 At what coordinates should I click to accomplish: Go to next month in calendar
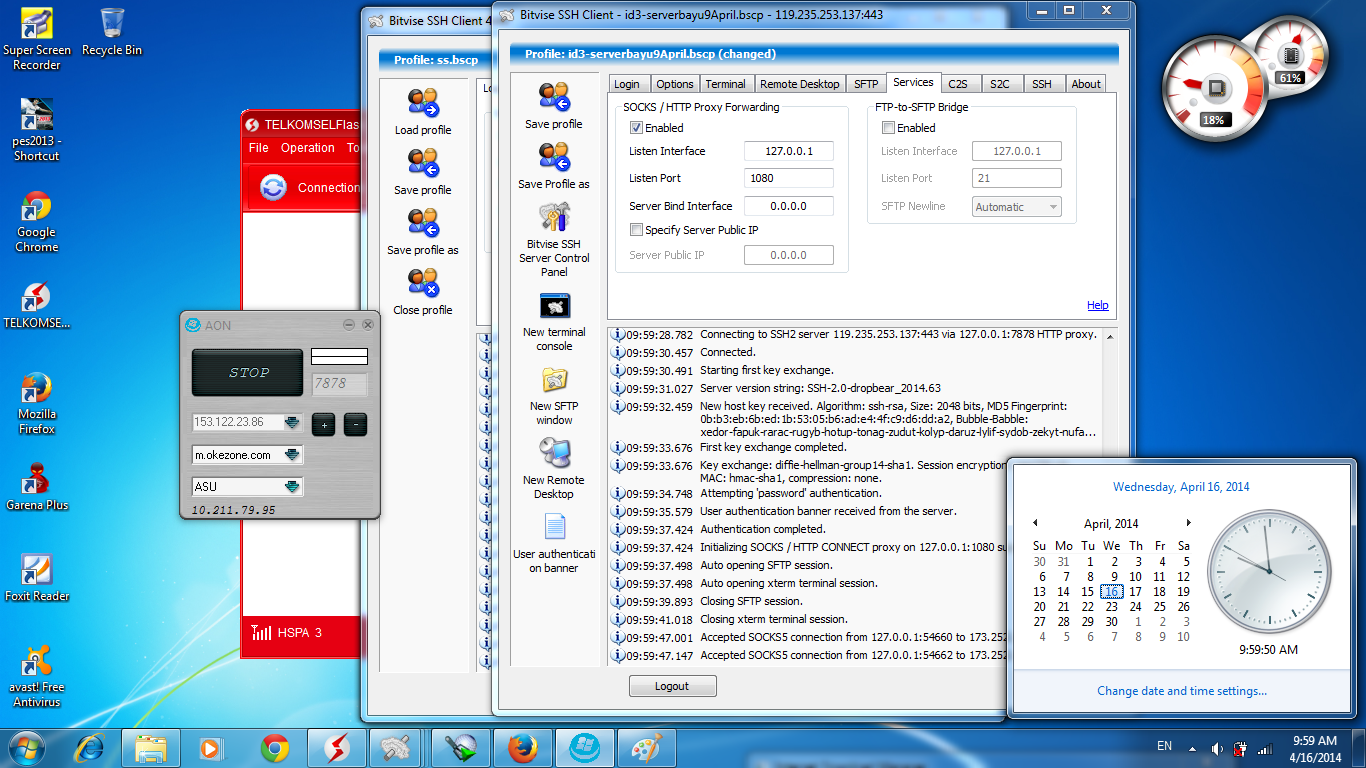click(1188, 523)
